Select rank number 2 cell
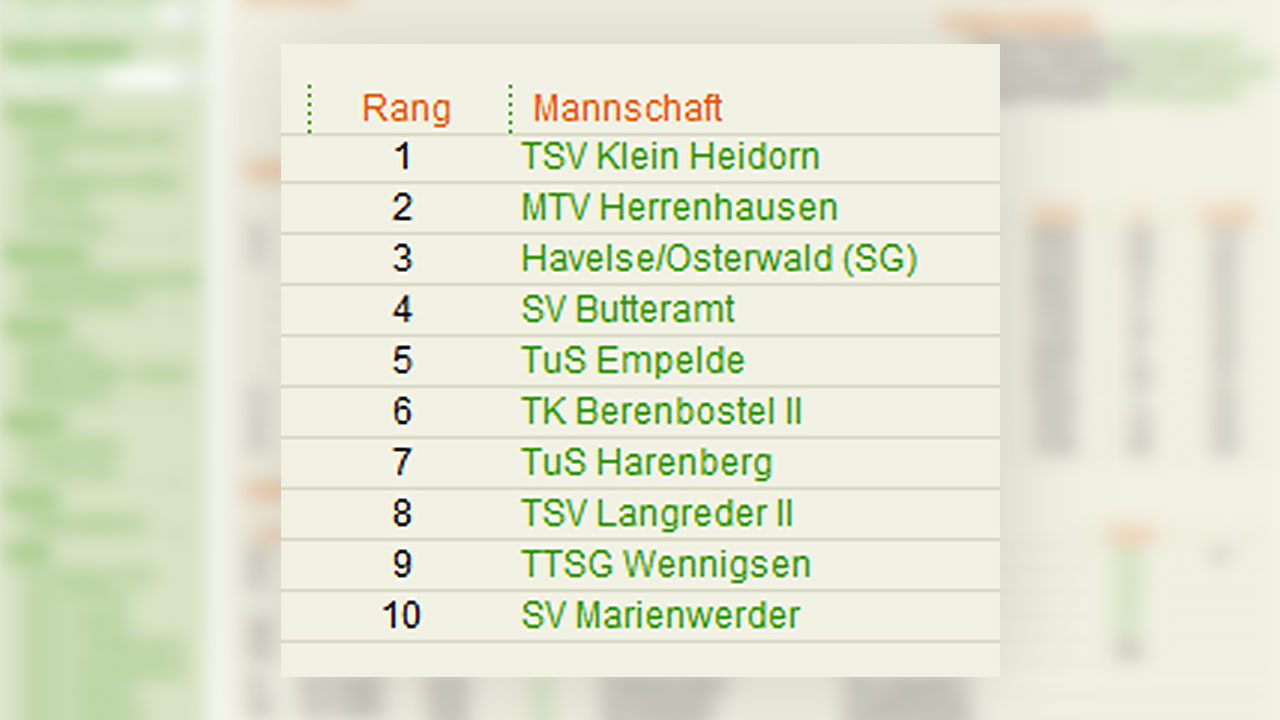This screenshot has width=1280, height=720. [402, 208]
